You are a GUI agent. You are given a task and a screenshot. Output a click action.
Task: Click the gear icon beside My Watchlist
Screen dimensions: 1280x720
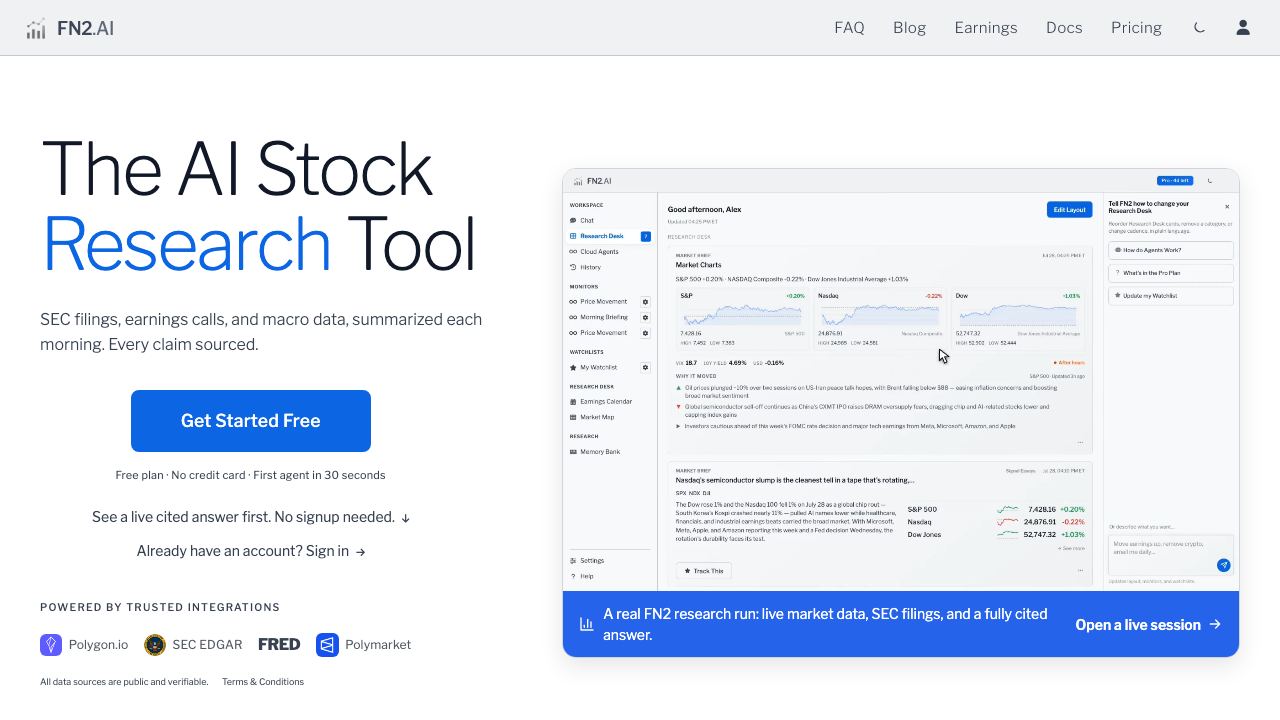pos(645,367)
